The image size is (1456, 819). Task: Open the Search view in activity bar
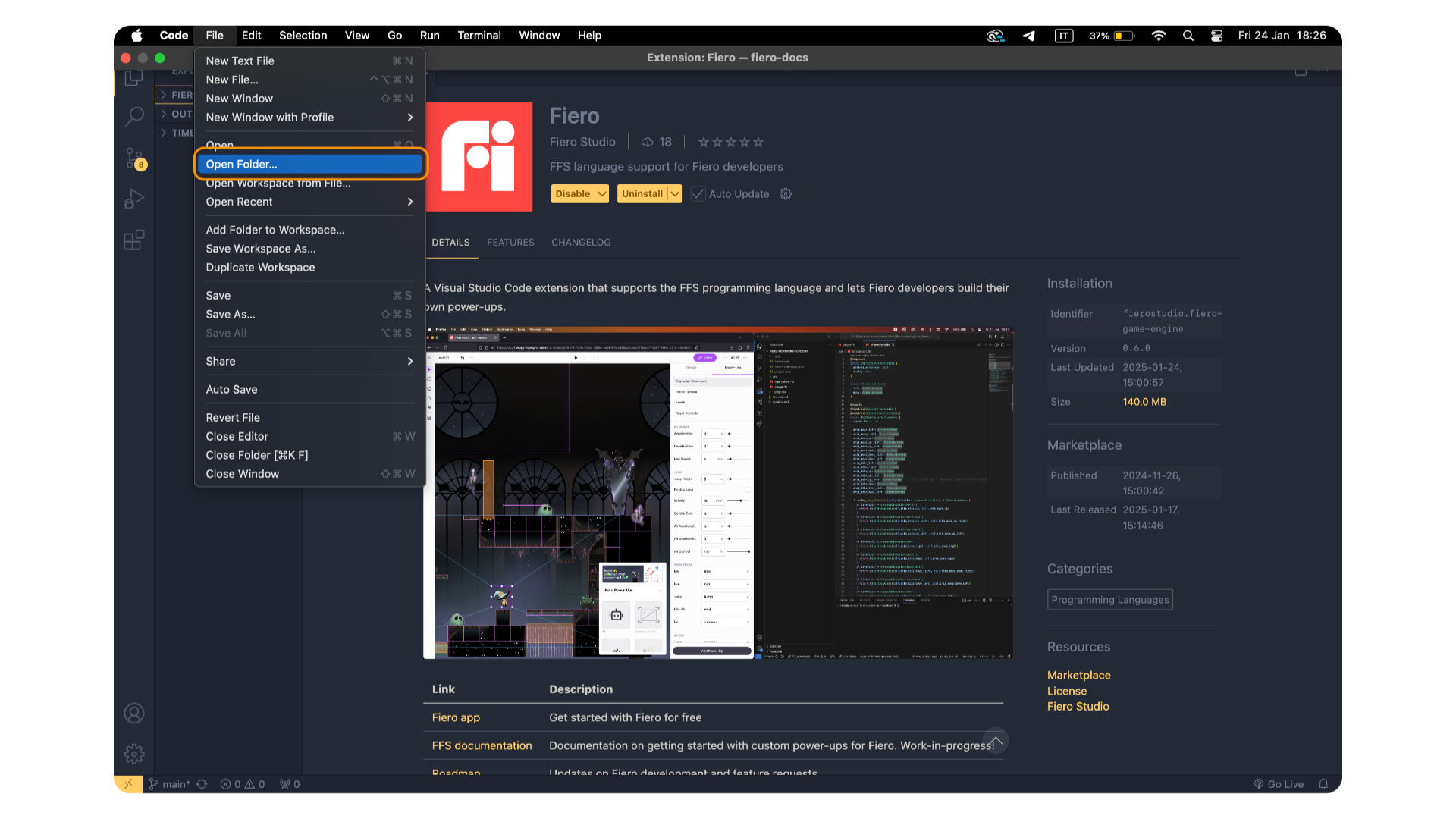(134, 116)
